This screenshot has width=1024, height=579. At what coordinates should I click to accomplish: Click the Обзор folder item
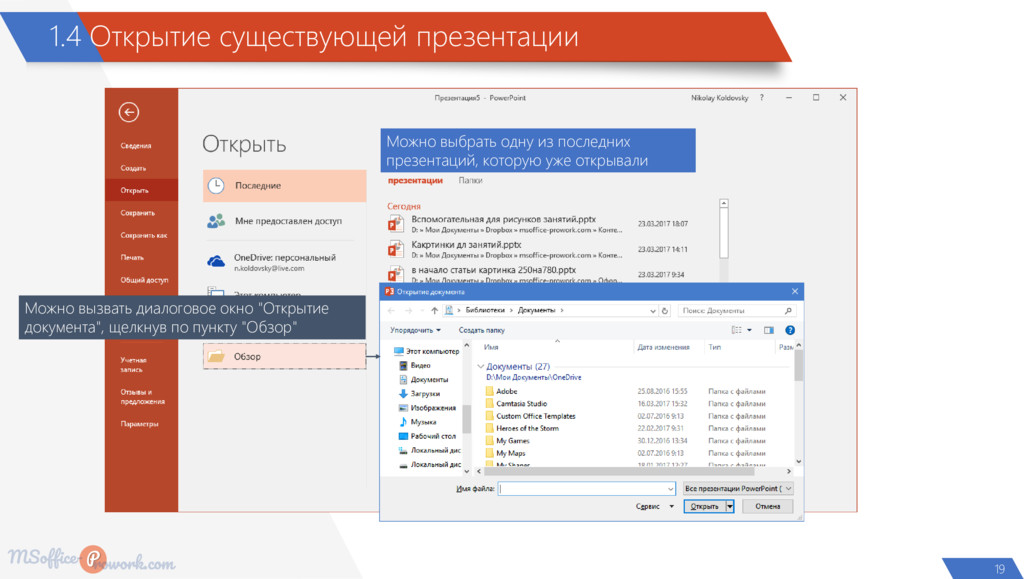[x=285, y=356]
